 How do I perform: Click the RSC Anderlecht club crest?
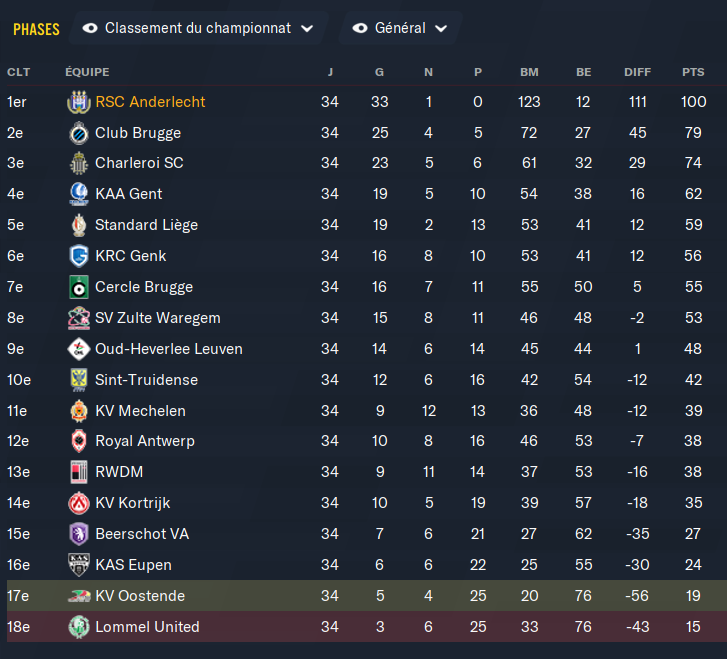click(x=78, y=102)
